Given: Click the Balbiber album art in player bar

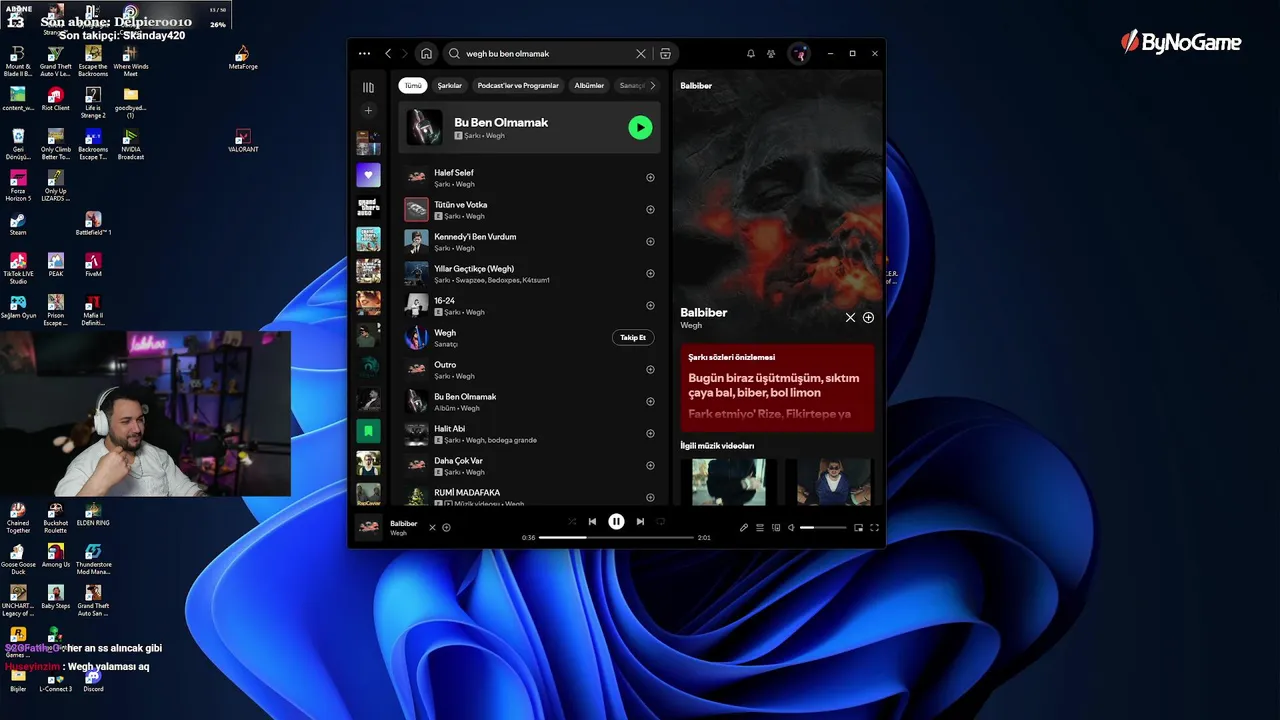Looking at the screenshot, I should 369,528.
